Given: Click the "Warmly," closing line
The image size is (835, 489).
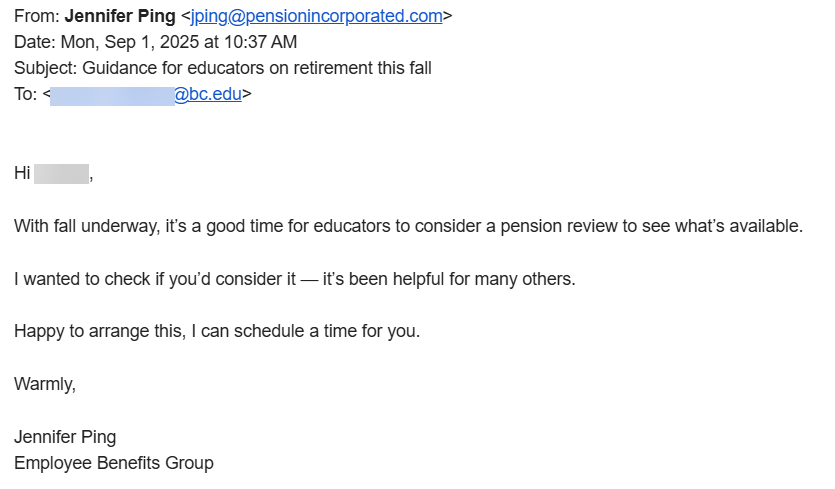Looking at the screenshot, I should click(x=45, y=384).
